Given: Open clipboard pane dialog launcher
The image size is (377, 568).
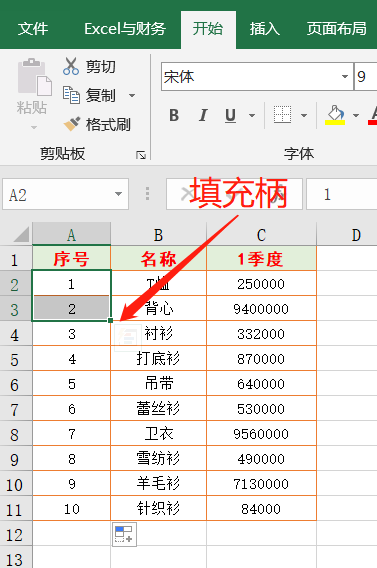Looking at the screenshot, I should (141, 155).
